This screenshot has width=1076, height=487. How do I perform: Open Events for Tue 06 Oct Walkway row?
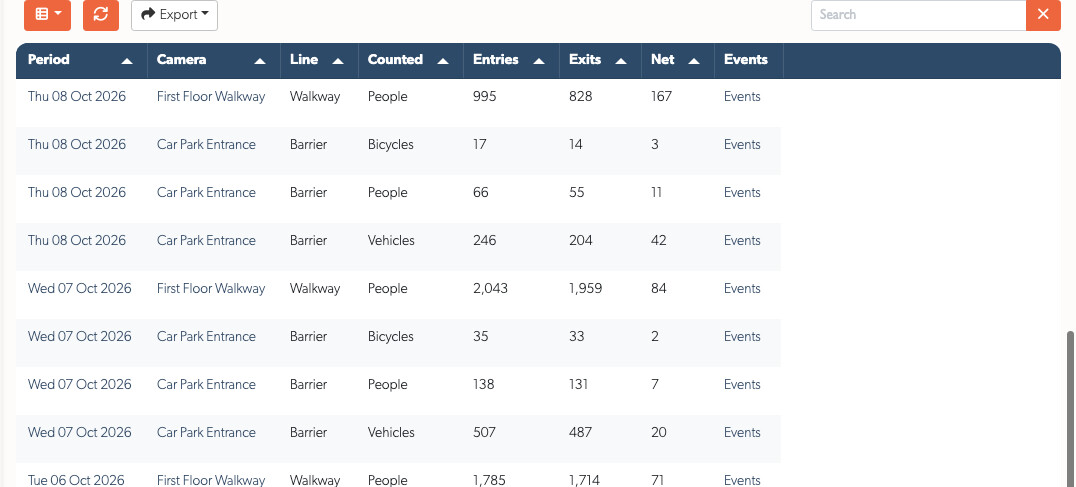click(x=742, y=480)
